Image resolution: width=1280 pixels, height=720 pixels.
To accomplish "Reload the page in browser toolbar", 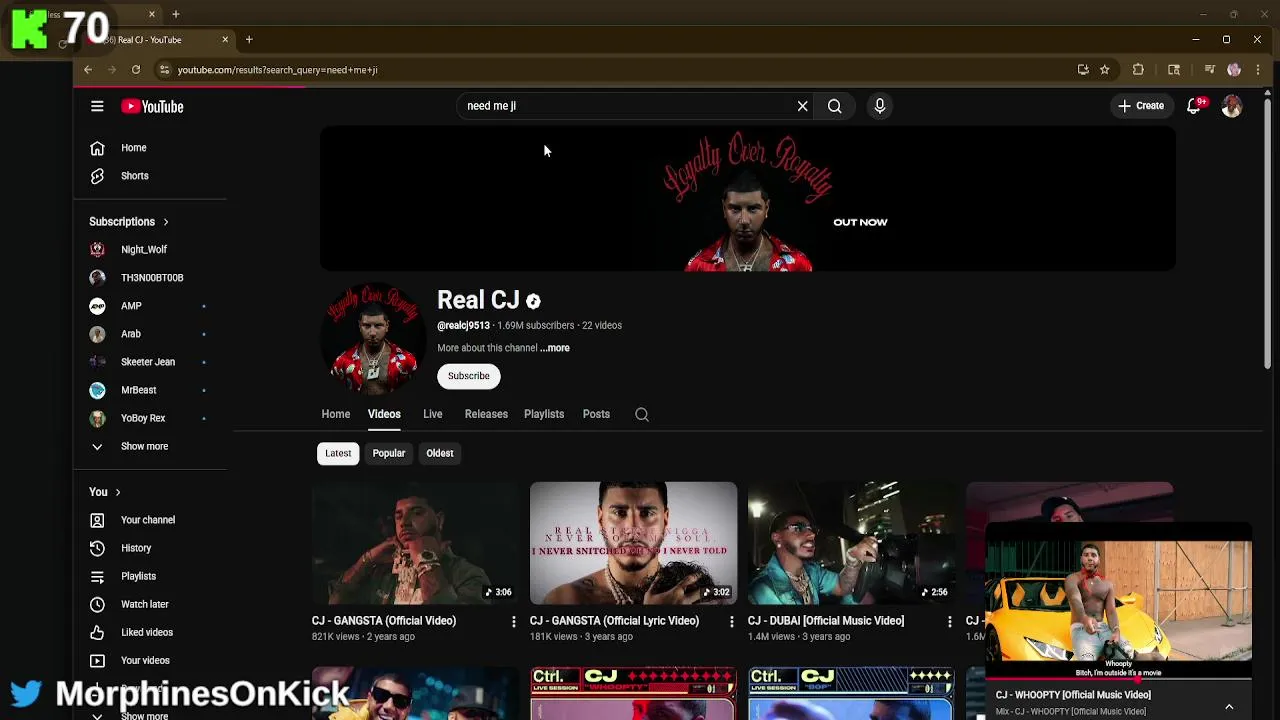I will pyautogui.click(x=136, y=70).
